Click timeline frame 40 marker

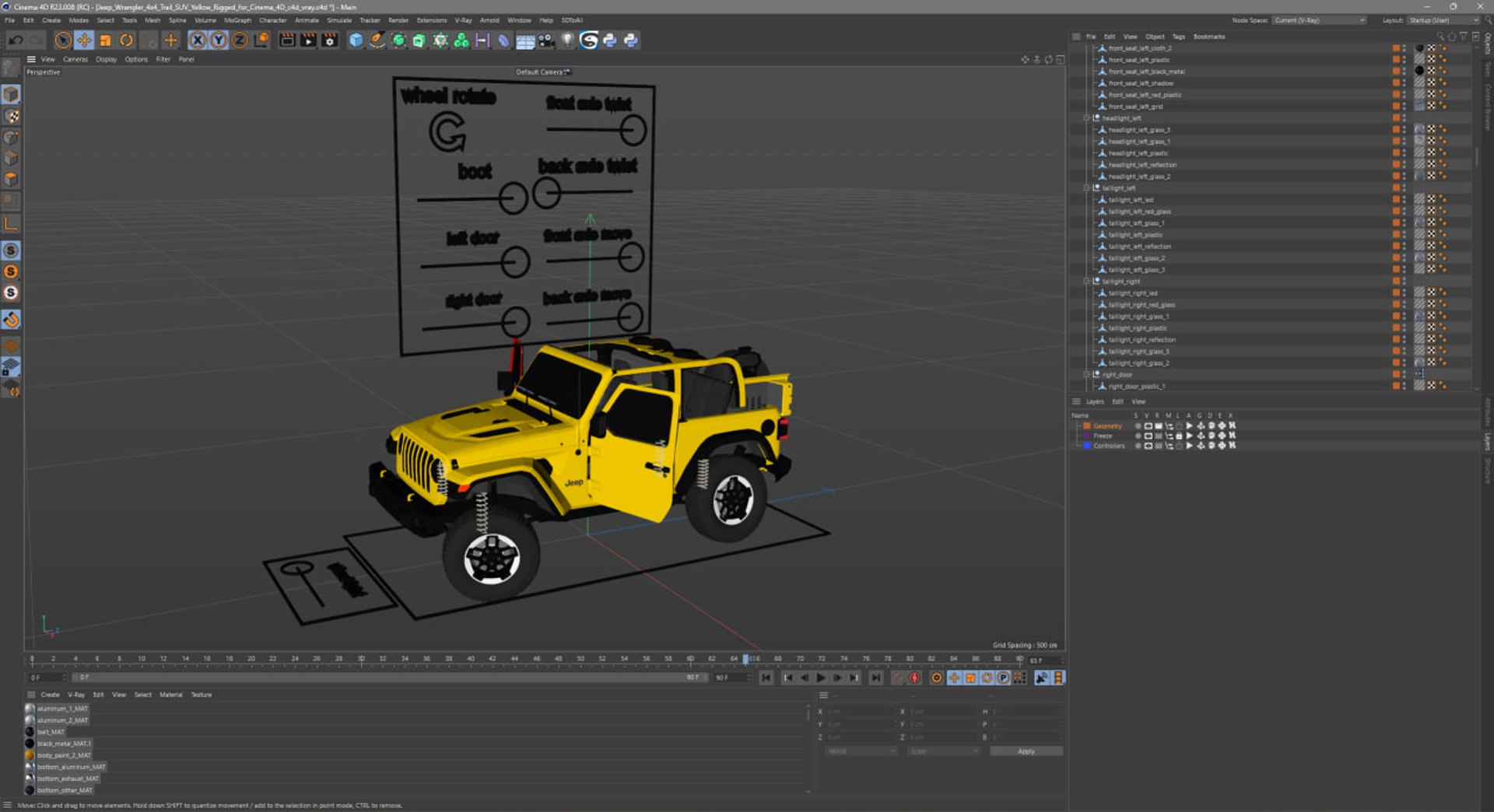[470, 659]
